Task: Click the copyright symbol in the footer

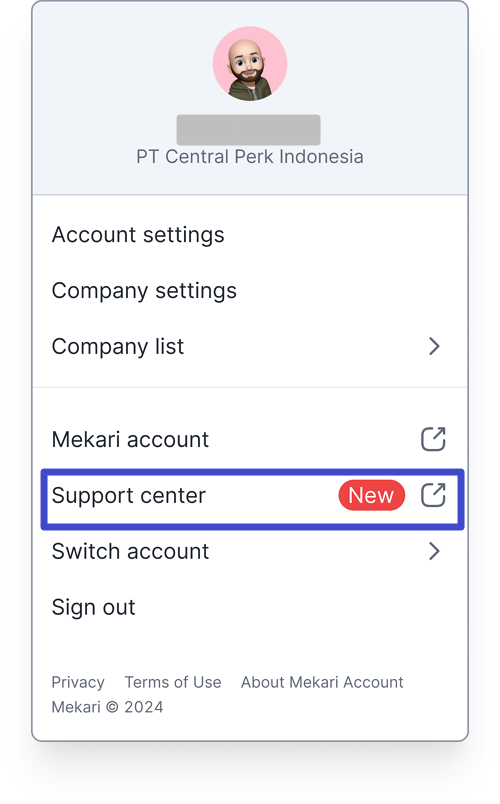Action: click(x=112, y=708)
